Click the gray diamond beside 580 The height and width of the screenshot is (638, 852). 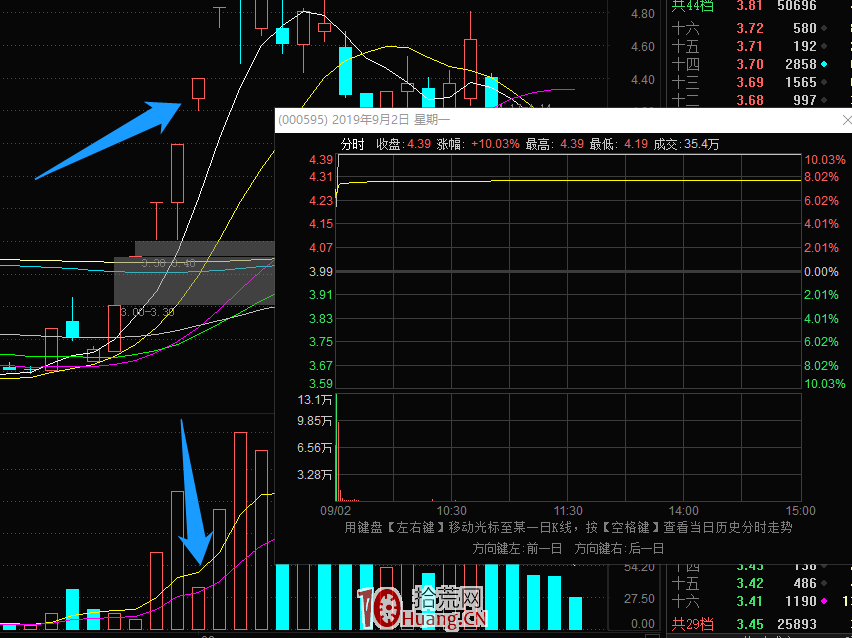point(824,28)
